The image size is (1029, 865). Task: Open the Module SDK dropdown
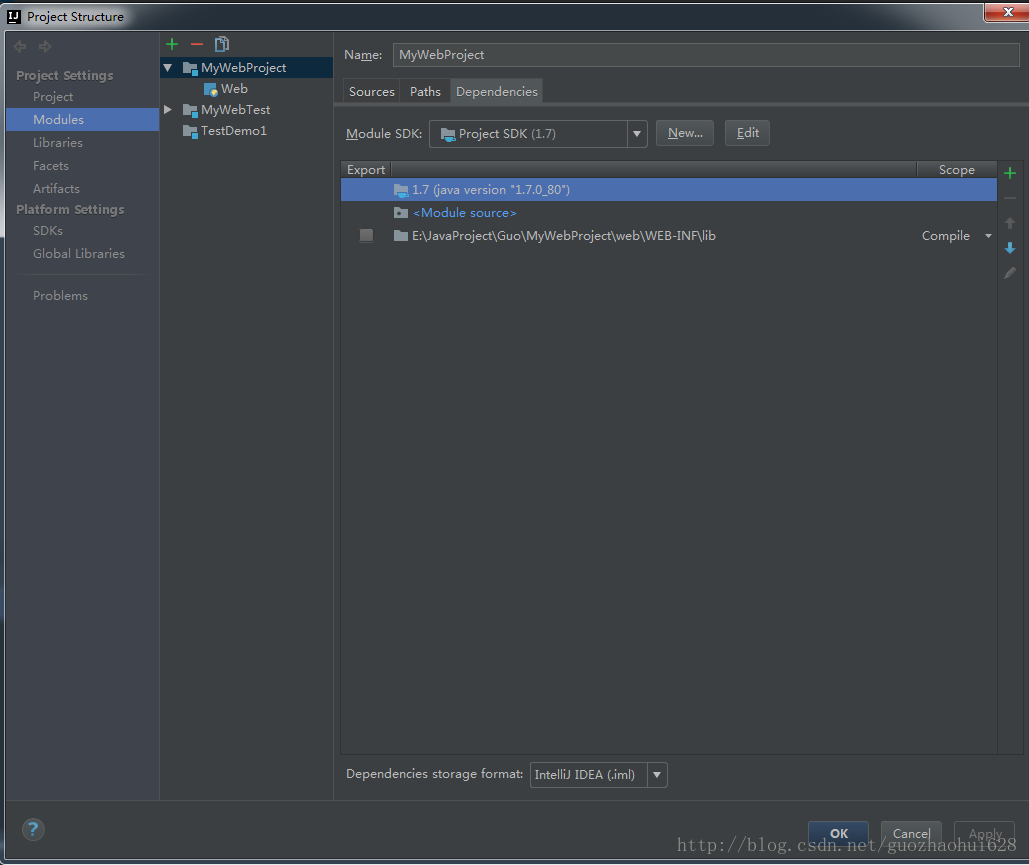pyautogui.click(x=637, y=134)
